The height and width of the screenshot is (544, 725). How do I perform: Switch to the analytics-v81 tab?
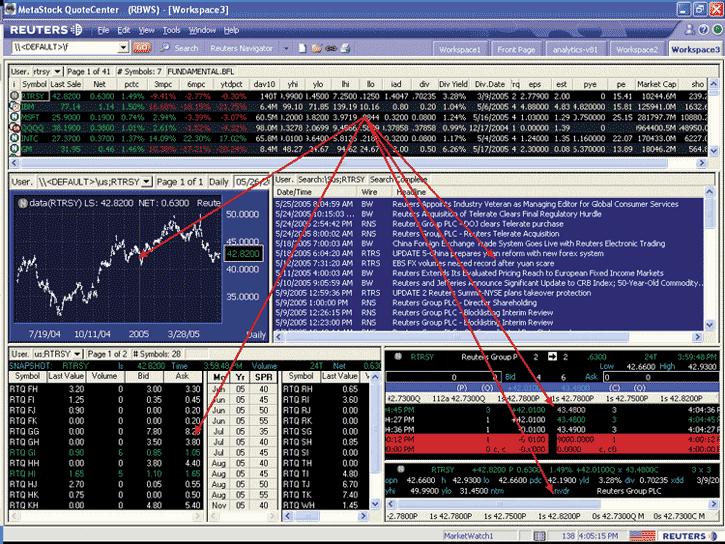[577, 48]
